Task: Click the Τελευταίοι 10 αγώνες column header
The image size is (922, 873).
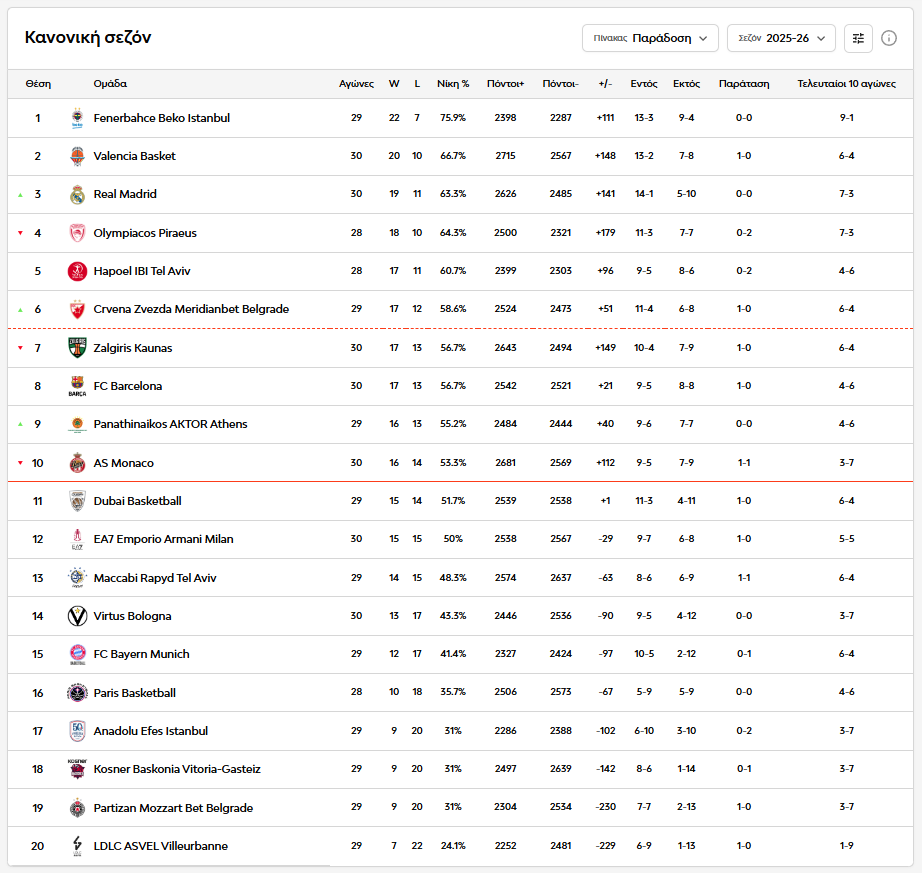Action: (x=846, y=84)
